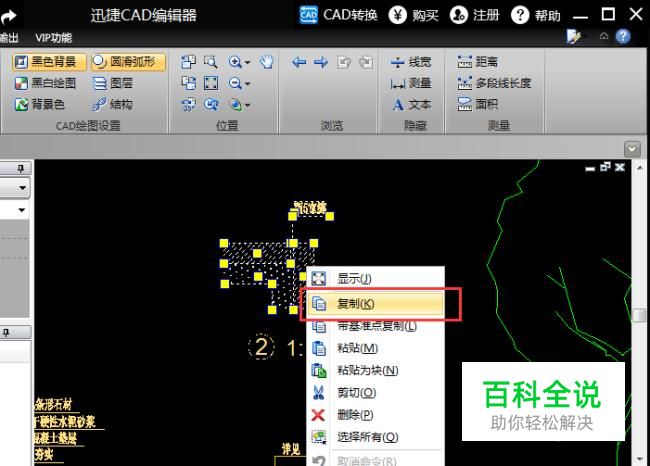
Task: Open the lower dropdown in the left panel
Action: tap(22, 210)
